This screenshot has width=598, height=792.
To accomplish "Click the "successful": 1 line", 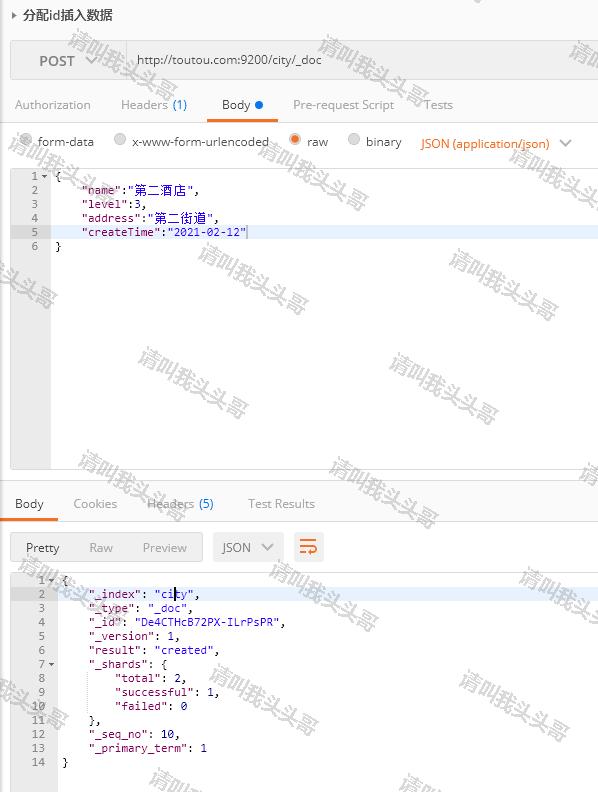I will point(167,692).
